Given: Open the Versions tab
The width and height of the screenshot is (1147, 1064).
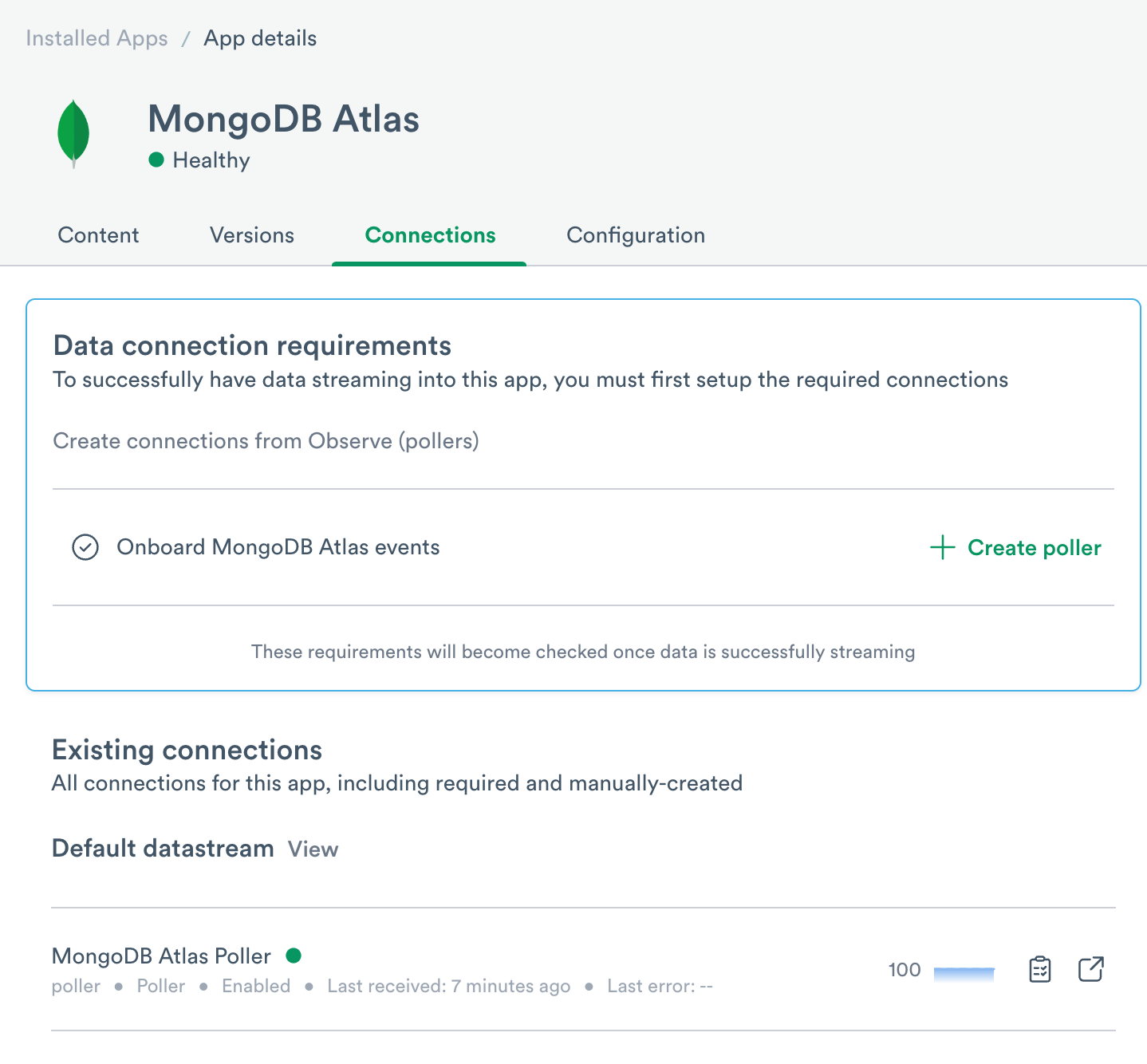Looking at the screenshot, I should click(252, 235).
